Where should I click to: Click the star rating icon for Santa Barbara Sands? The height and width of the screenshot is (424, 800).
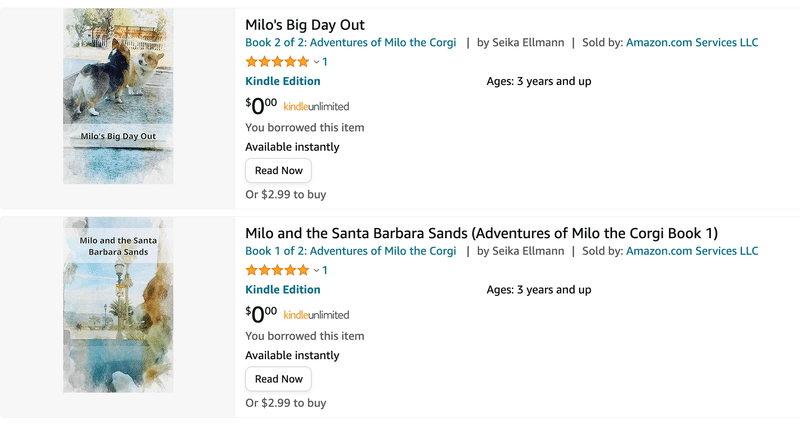277,270
